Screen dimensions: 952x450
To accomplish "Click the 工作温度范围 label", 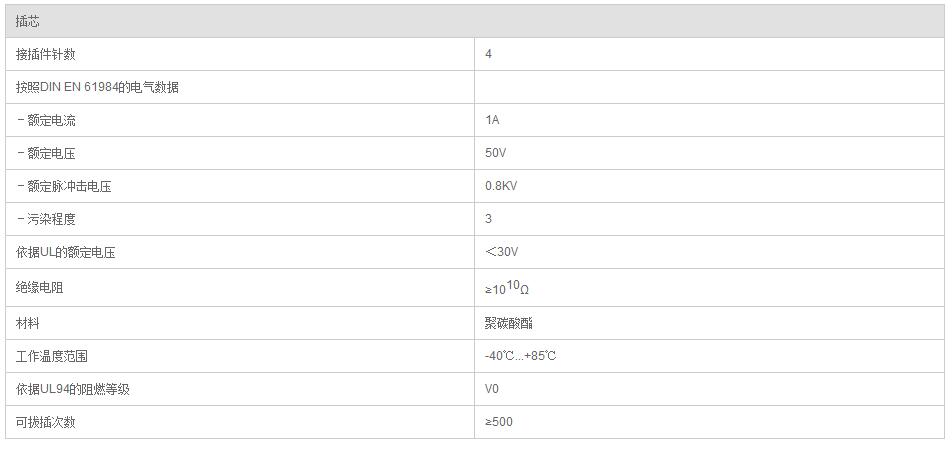I will 52,356.
